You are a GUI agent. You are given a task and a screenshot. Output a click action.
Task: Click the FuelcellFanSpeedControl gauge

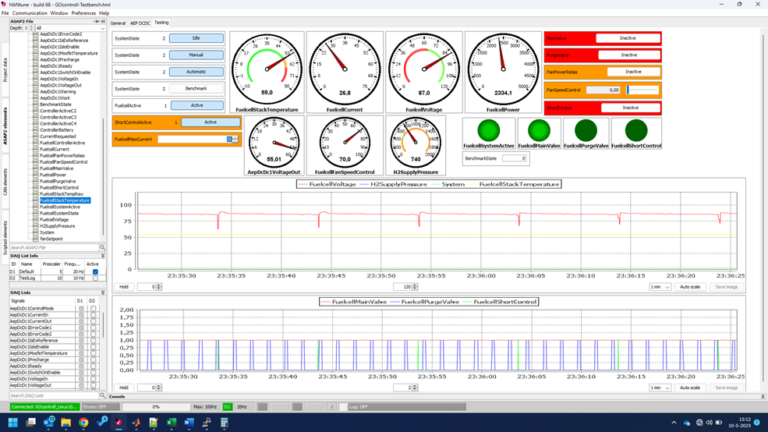click(345, 143)
